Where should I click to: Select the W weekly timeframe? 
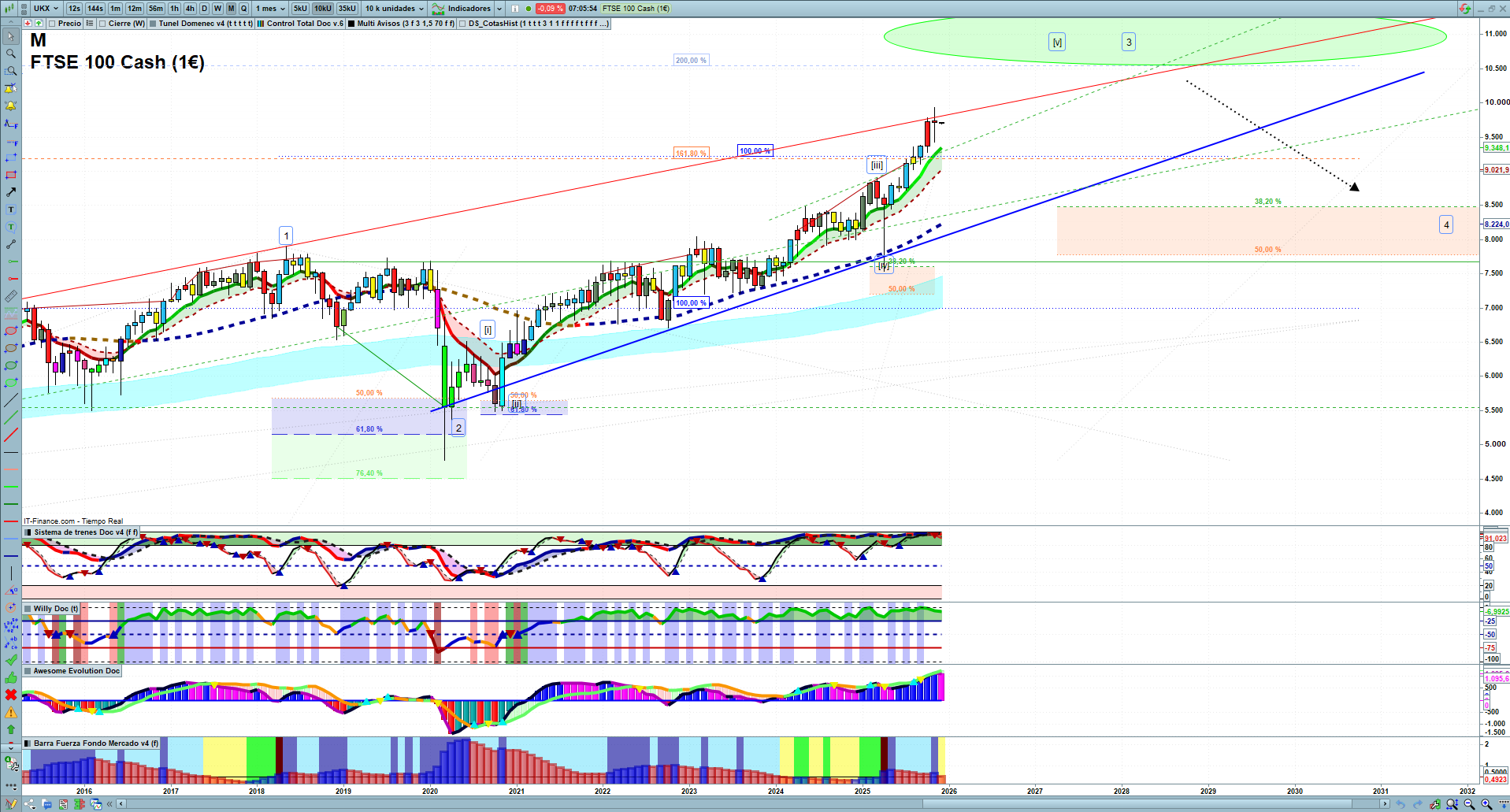tap(217, 9)
